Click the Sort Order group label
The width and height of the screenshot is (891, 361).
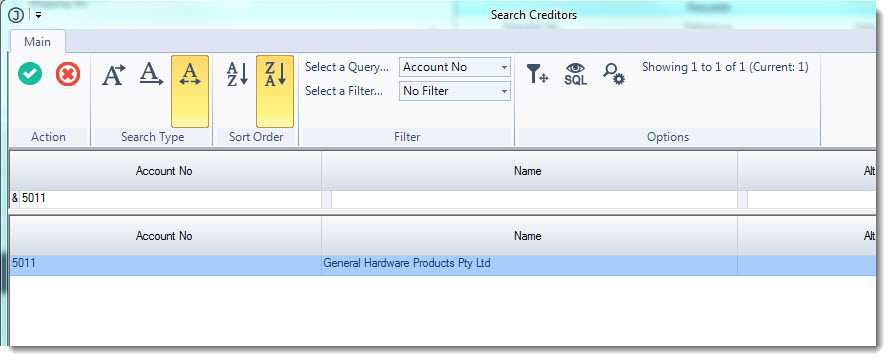coord(256,137)
